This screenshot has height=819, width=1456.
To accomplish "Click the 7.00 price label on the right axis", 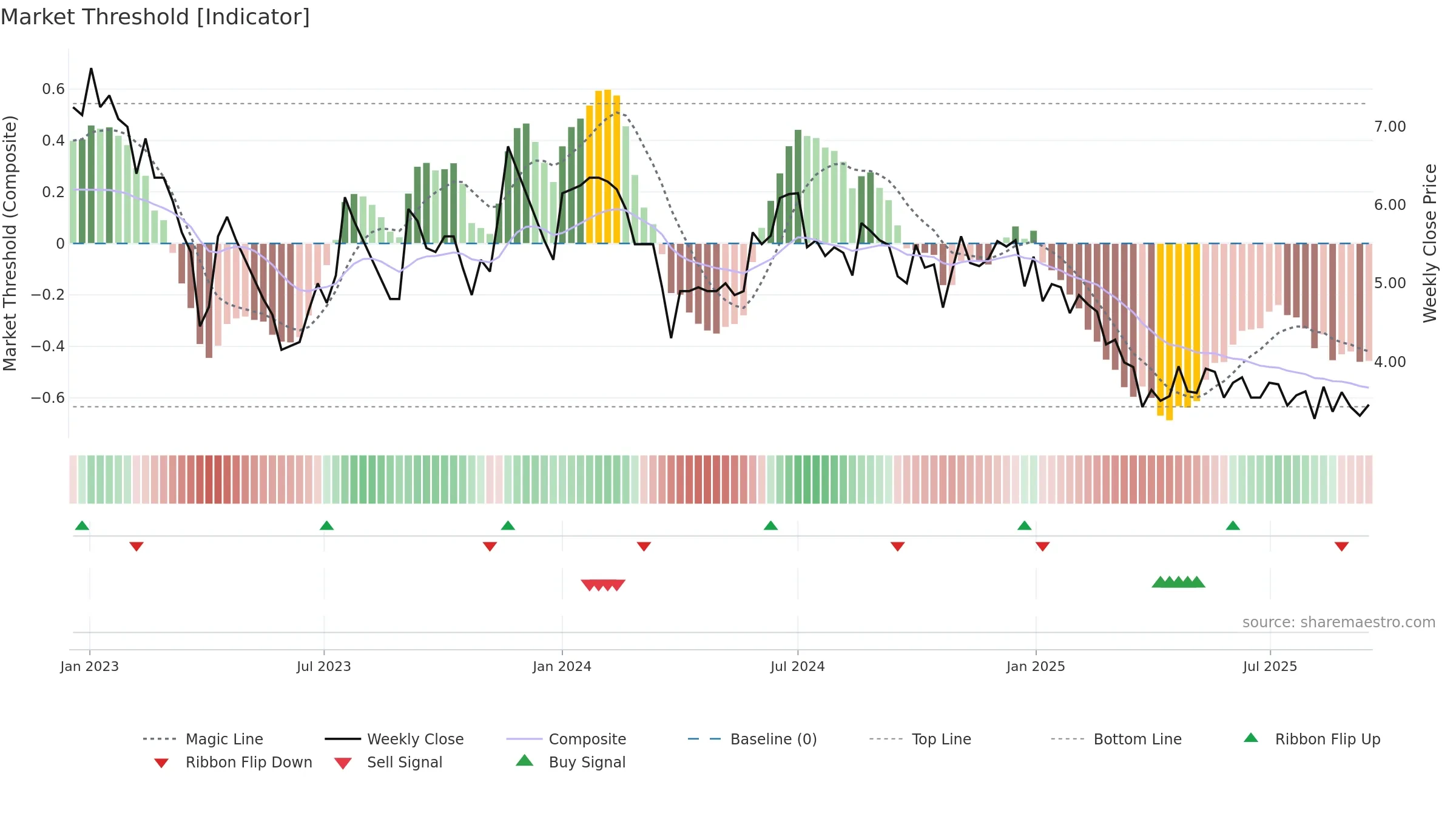I will tap(1390, 127).
